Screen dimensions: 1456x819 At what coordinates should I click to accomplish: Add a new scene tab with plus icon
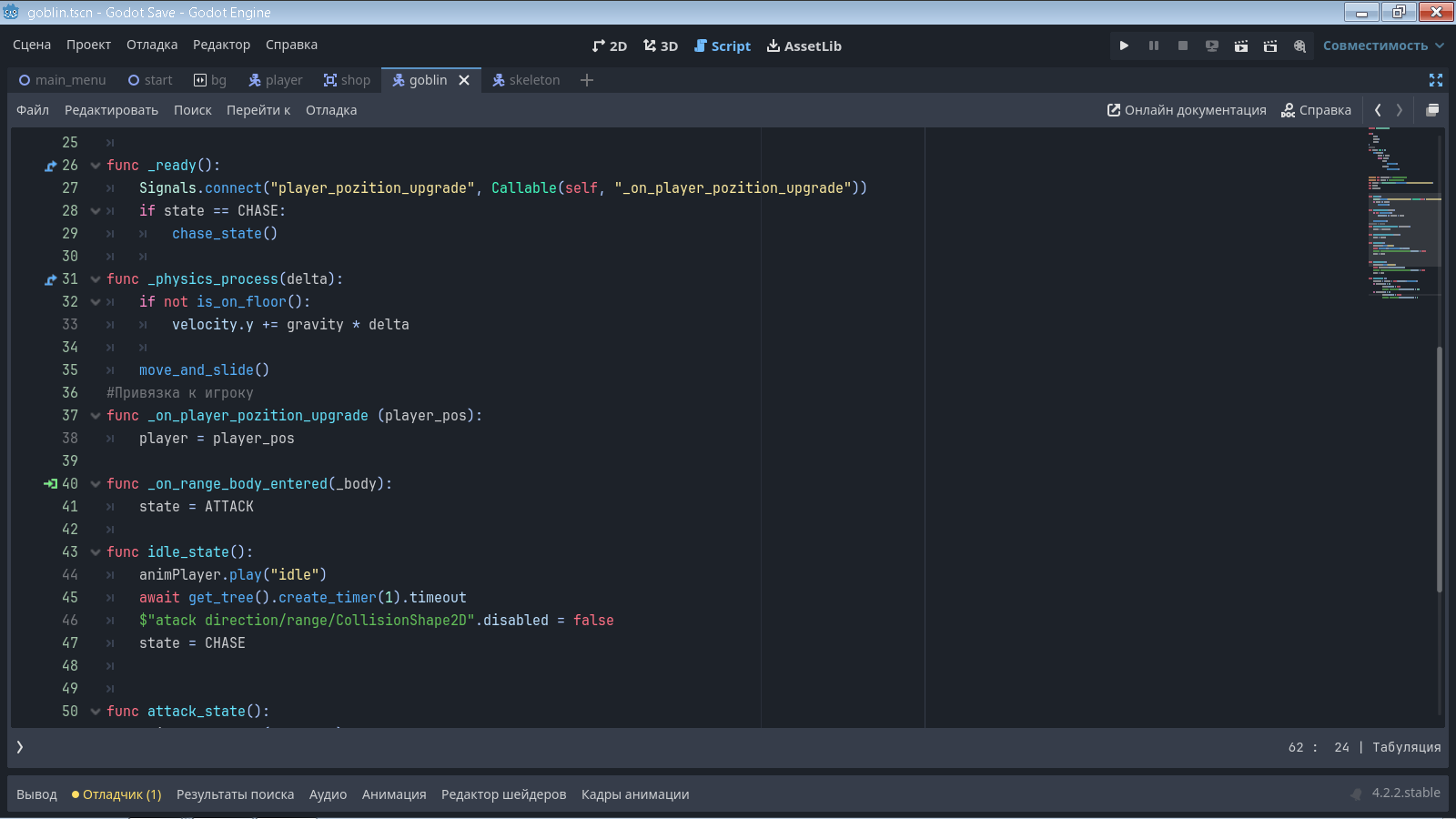tap(587, 80)
